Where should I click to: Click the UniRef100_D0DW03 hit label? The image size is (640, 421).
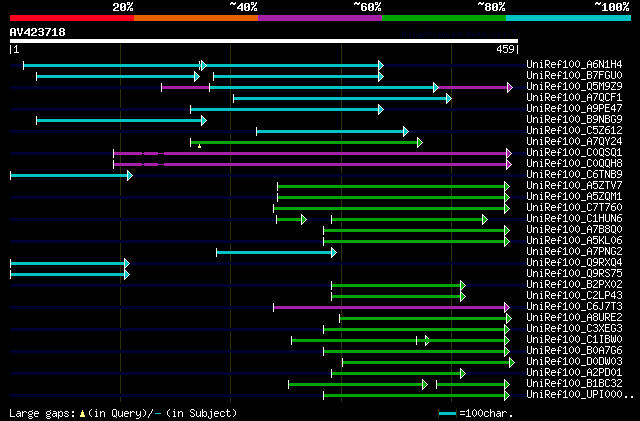[574, 362]
